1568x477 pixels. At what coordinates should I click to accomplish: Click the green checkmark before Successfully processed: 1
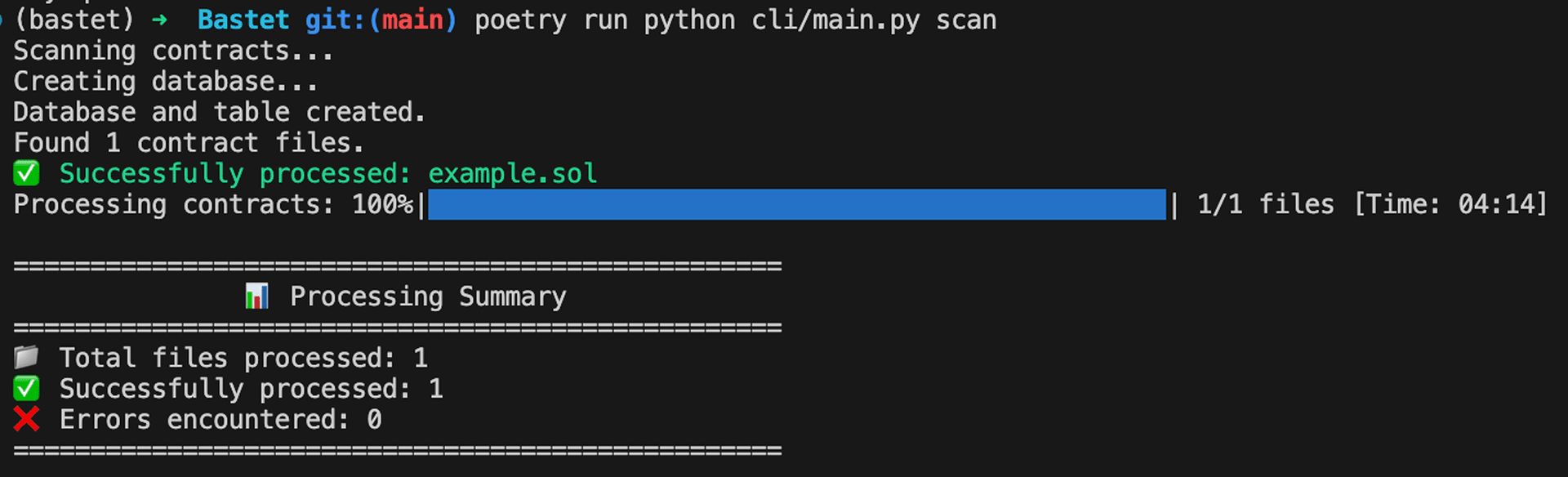coord(26,388)
